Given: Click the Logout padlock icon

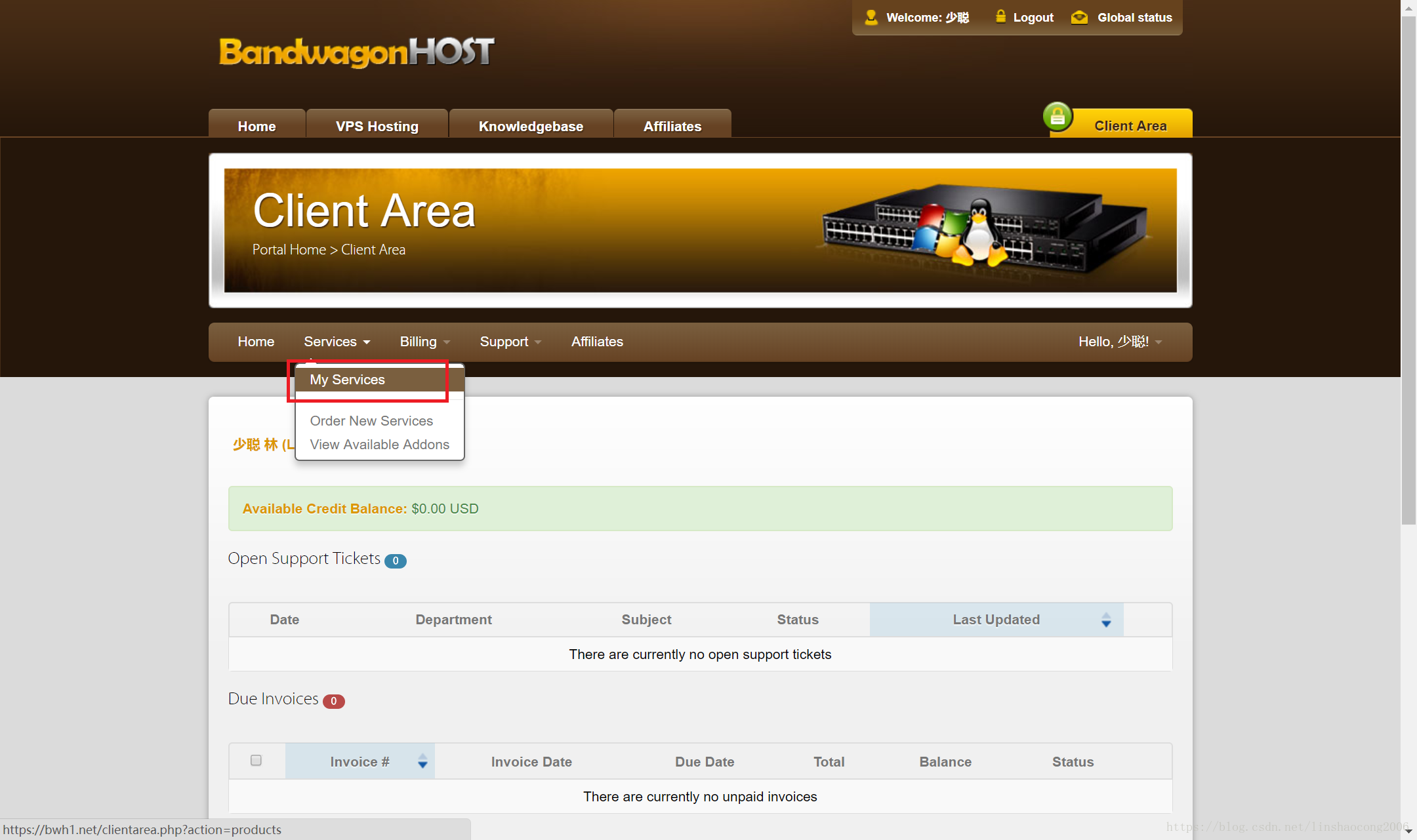Looking at the screenshot, I should pyautogui.click(x=1000, y=16).
